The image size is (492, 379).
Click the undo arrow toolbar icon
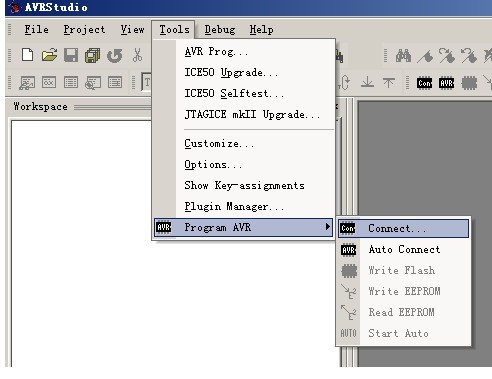point(115,56)
